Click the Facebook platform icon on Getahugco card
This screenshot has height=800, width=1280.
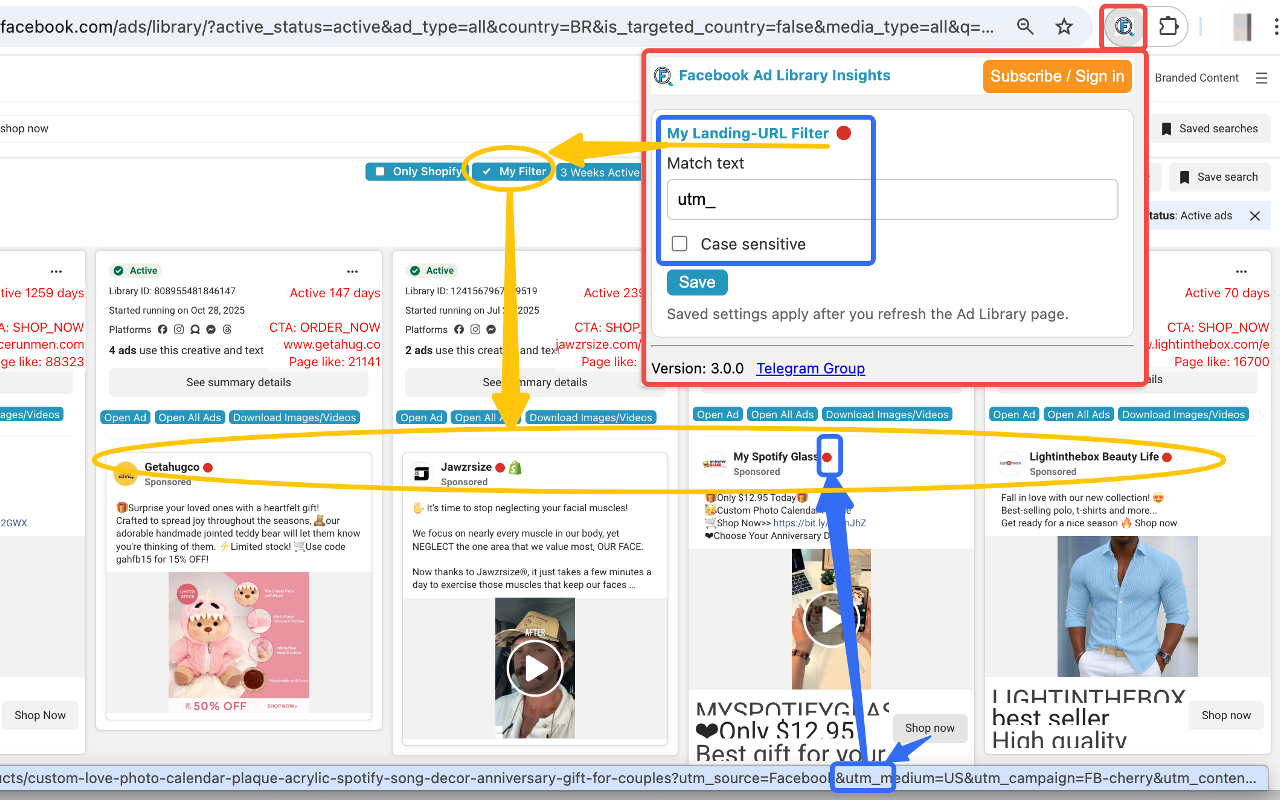pos(163,329)
